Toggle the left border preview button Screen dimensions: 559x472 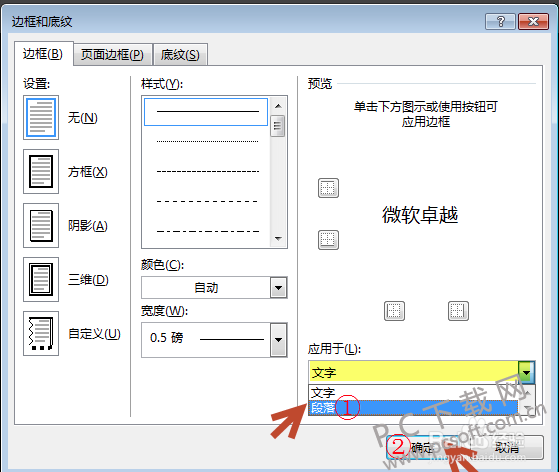coord(394,311)
